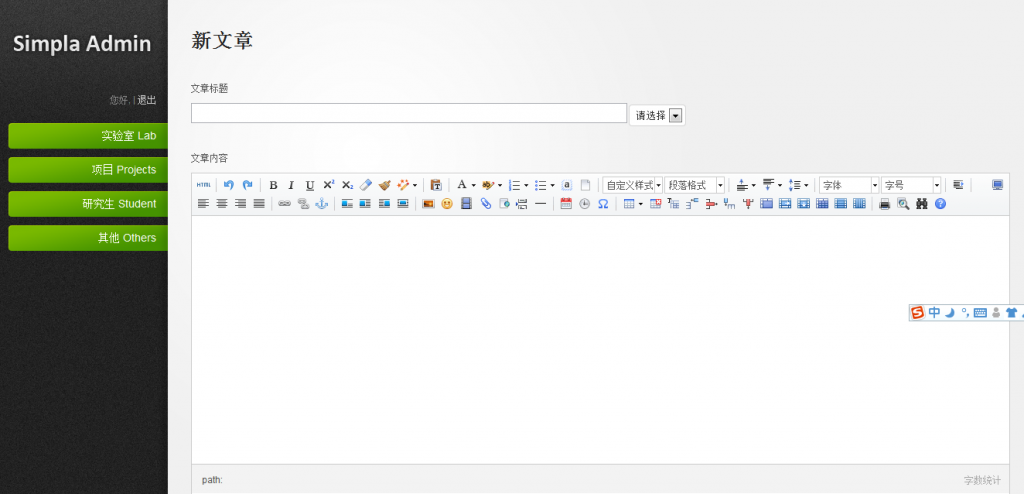Open the 字号 font size dropdown

[x=911, y=186]
